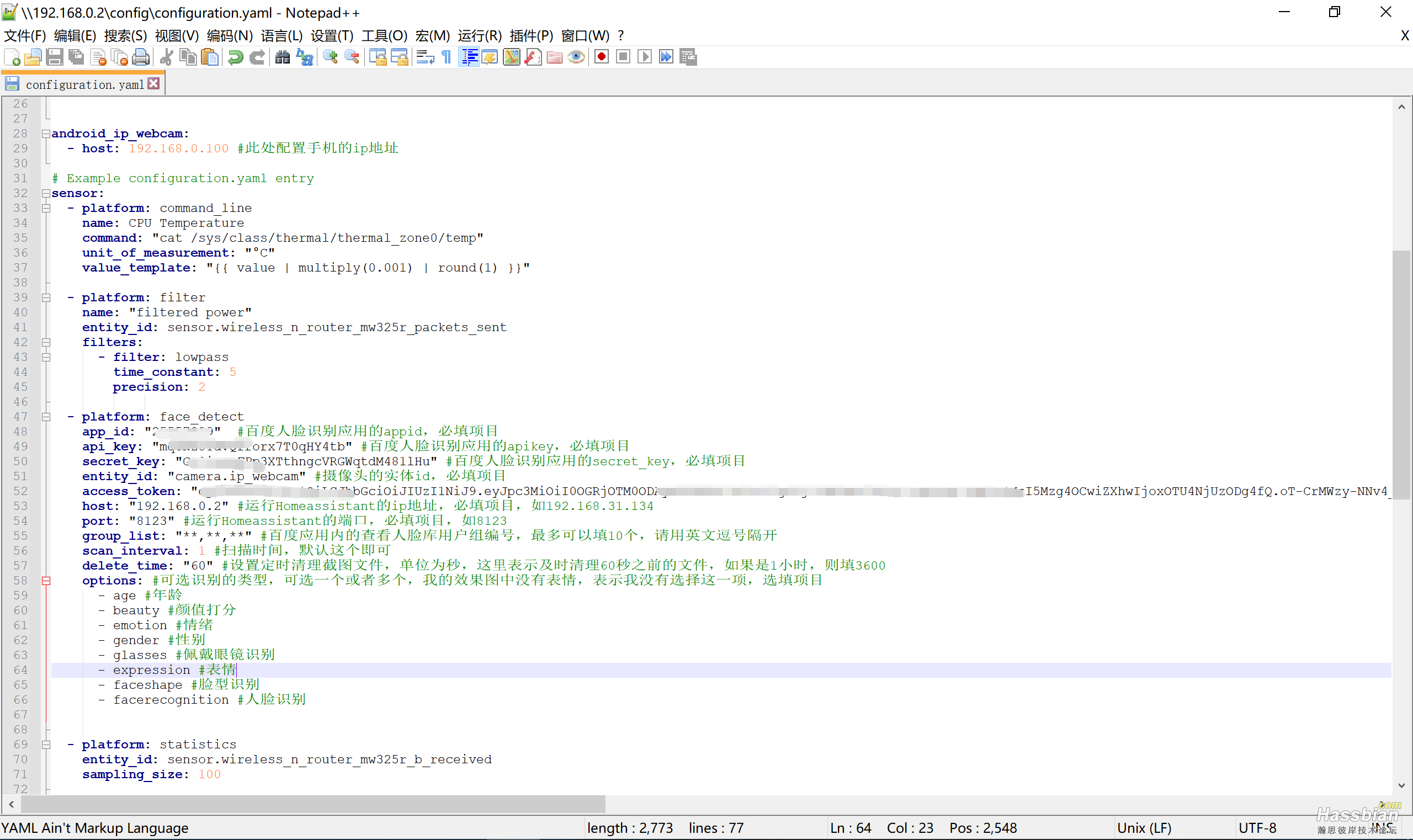This screenshot has height=840, width=1413.
Task: Open Replace dialog icon
Action: click(x=305, y=57)
